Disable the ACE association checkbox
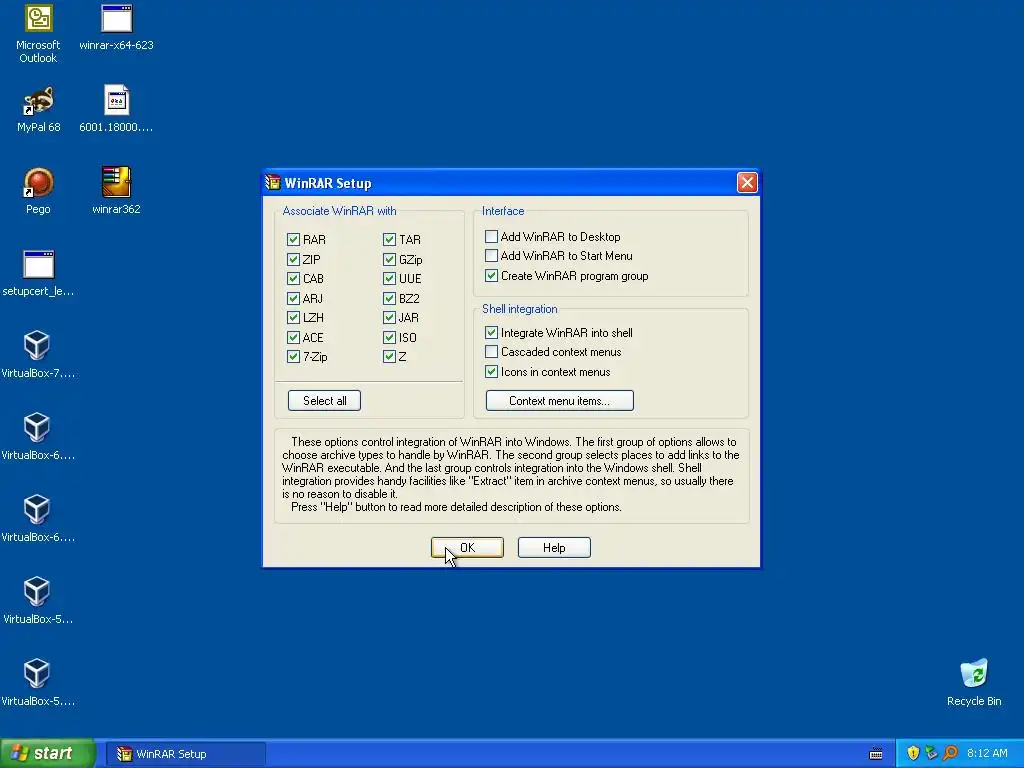 (x=293, y=338)
